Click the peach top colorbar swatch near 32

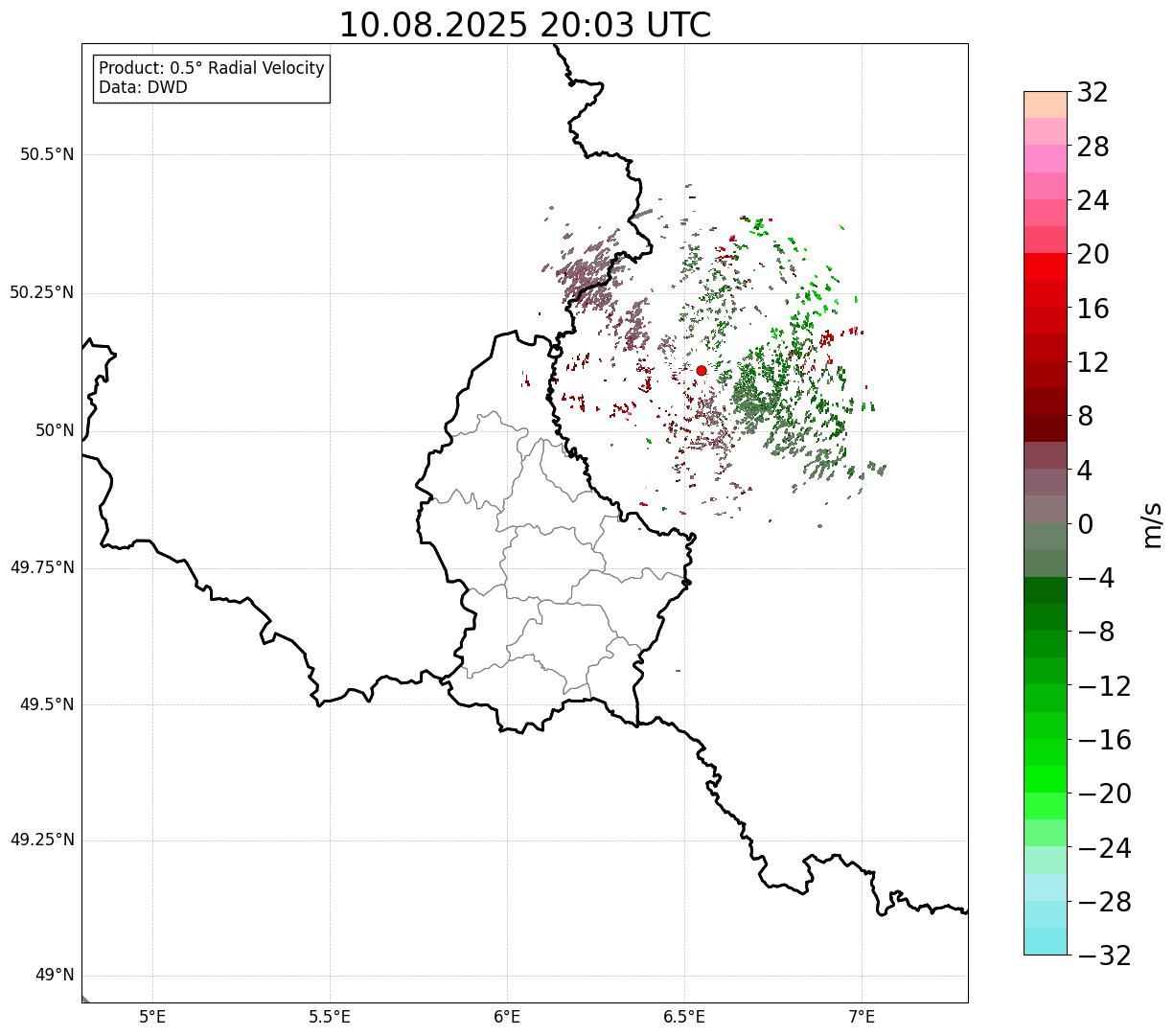point(1046,104)
